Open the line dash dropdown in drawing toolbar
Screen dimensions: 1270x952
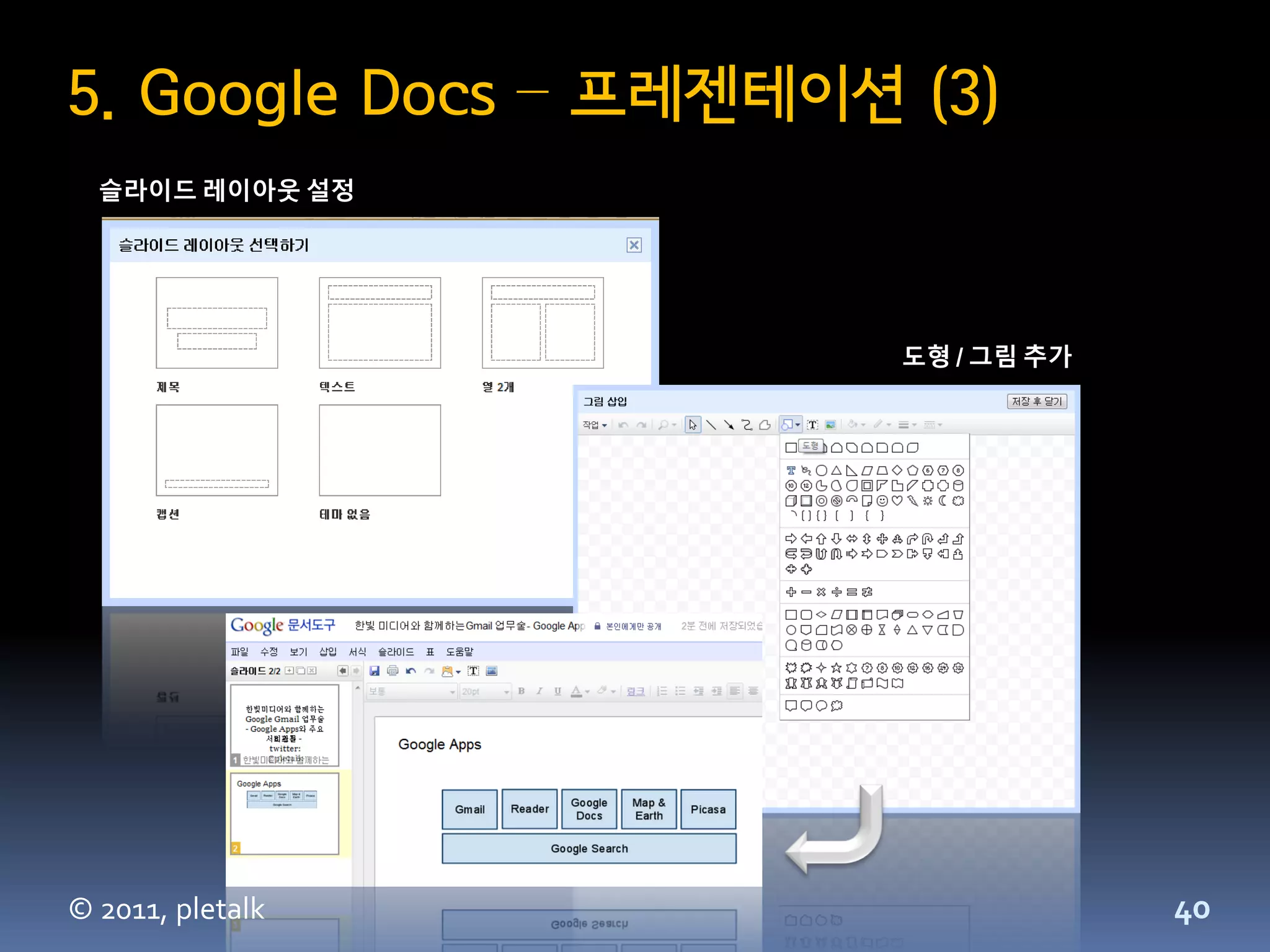[x=933, y=425]
